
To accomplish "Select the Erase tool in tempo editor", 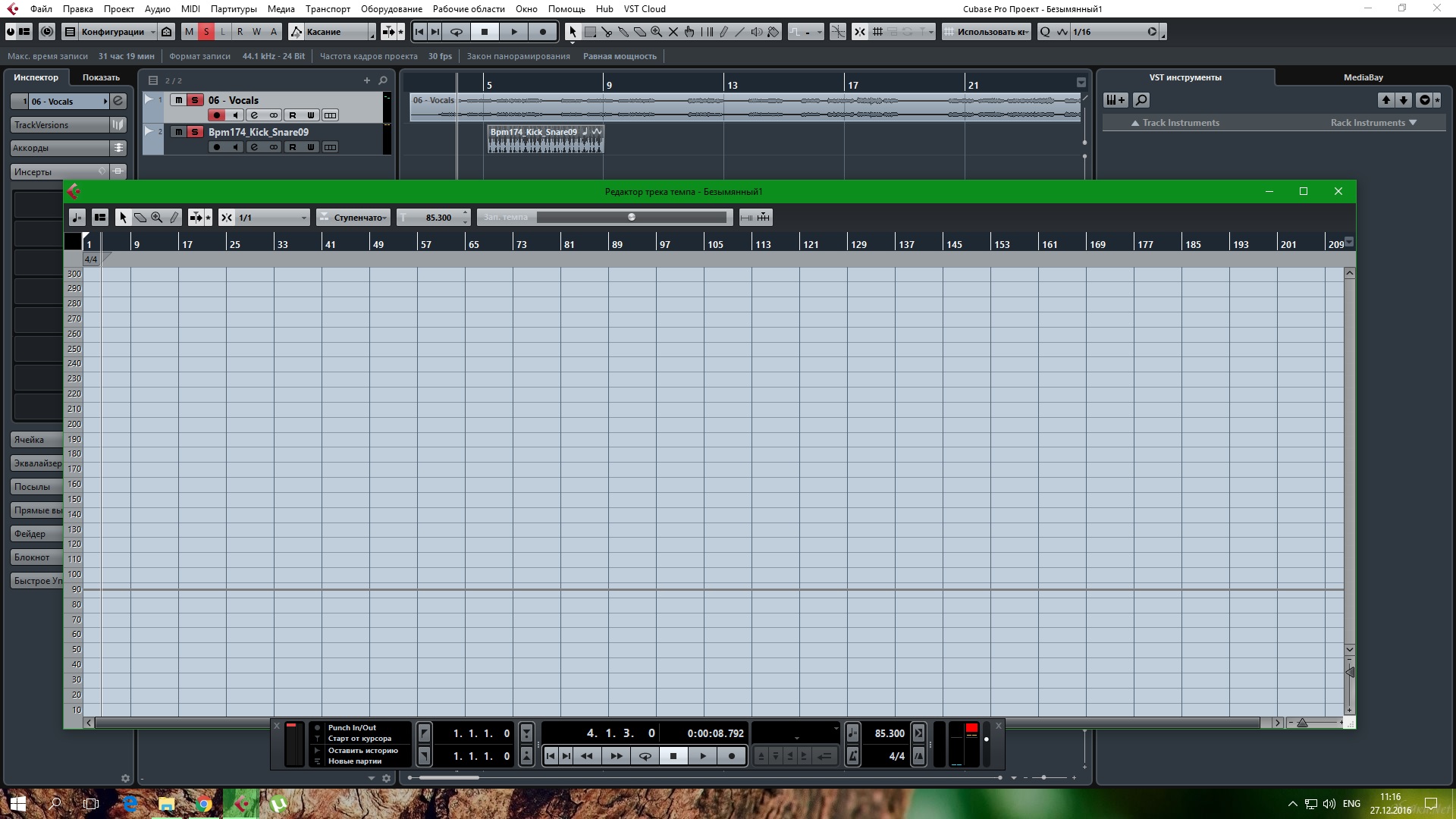I will (140, 218).
